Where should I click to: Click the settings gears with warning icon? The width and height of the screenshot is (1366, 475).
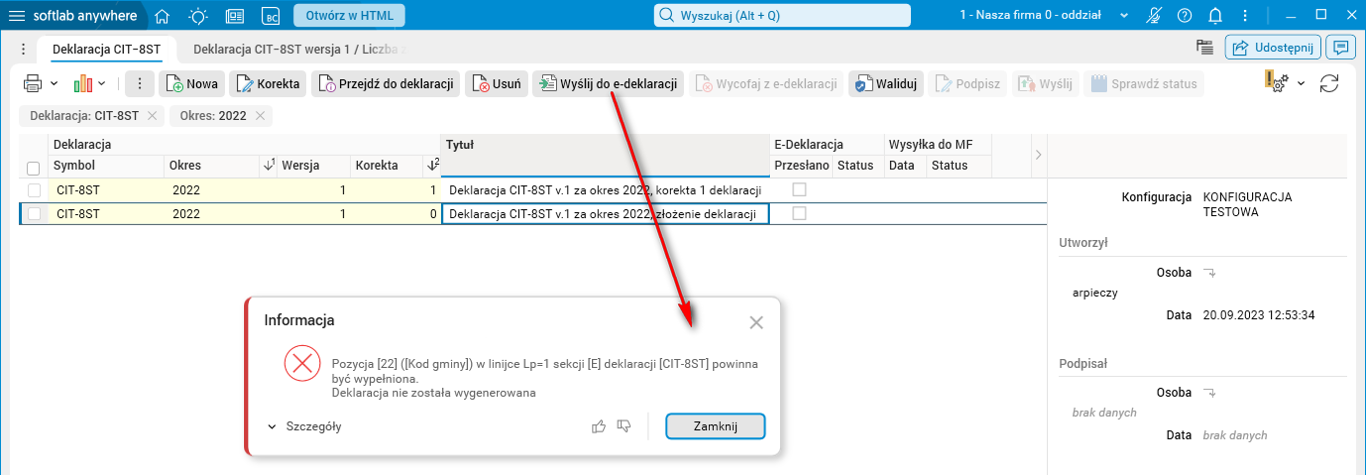[x=1276, y=83]
